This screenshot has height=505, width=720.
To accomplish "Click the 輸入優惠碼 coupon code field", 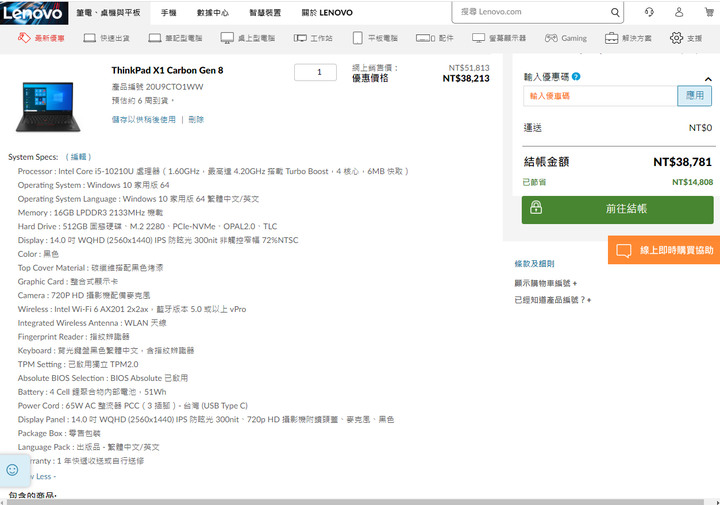I will pyautogui.click(x=600, y=96).
